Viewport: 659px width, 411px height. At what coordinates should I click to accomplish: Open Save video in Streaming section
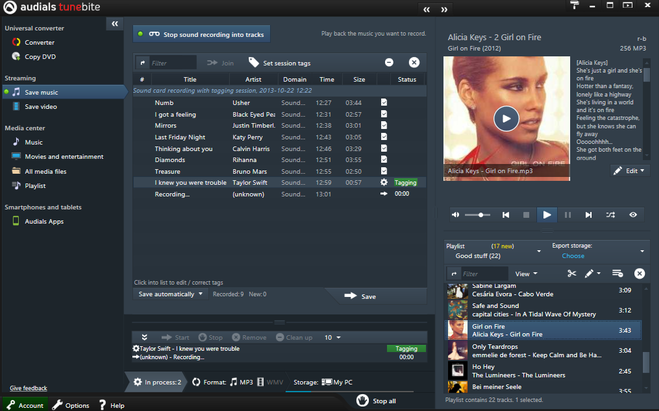[x=40, y=107]
